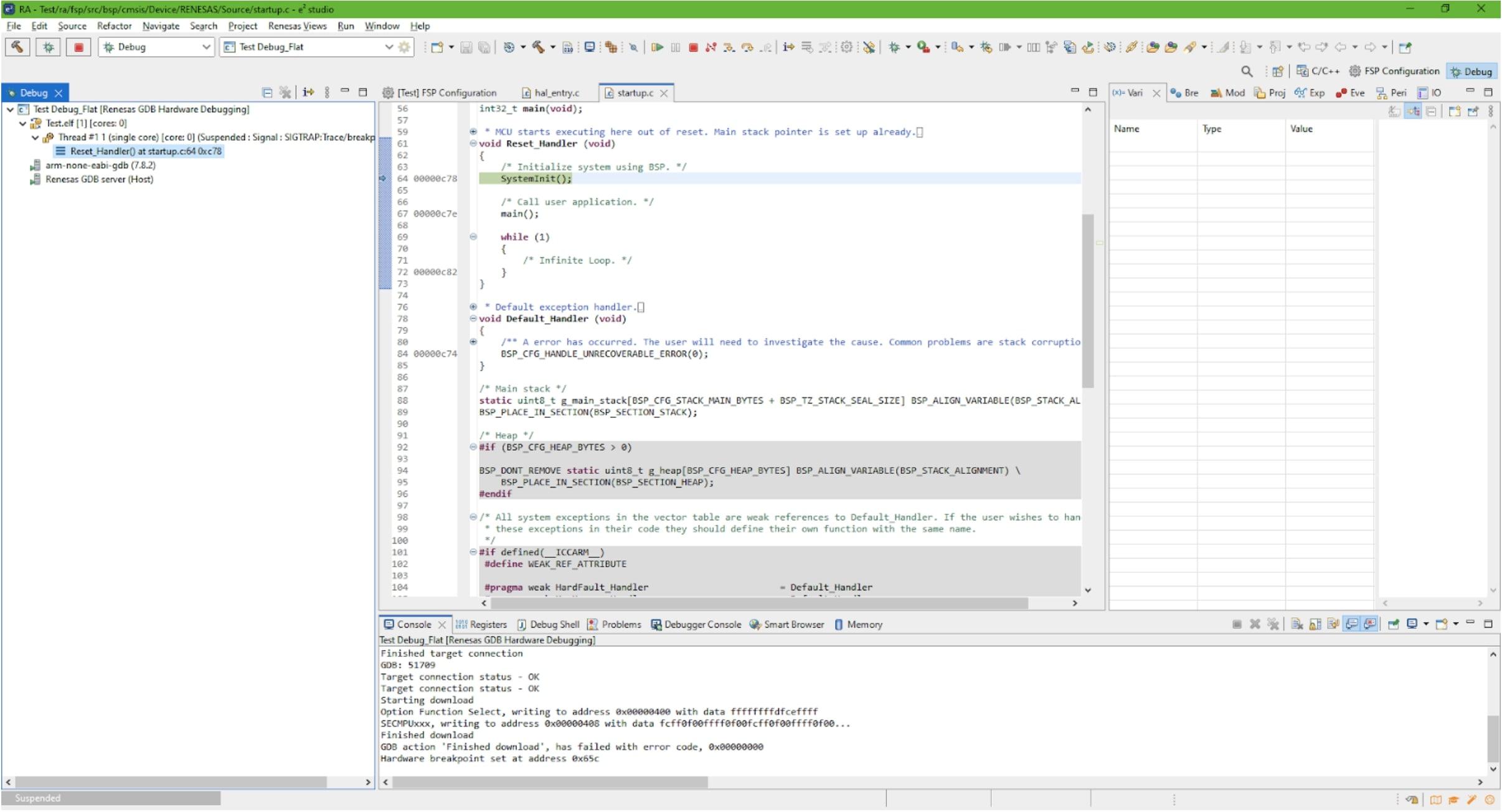Click the Breakpoints view tab icon
The image size is (1502, 812).
pyautogui.click(x=1176, y=93)
